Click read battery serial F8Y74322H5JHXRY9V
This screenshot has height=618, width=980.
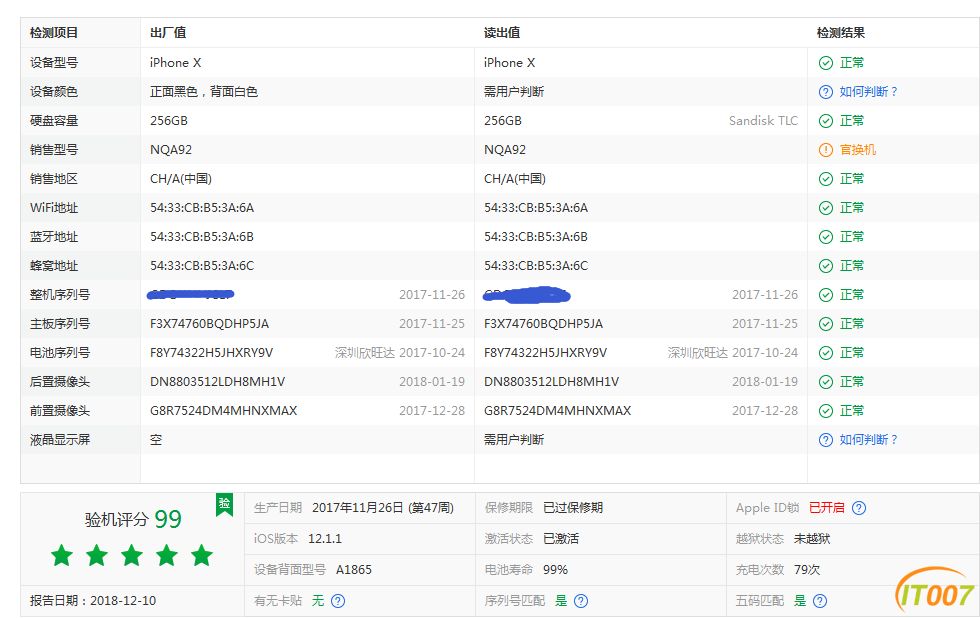coord(545,353)
